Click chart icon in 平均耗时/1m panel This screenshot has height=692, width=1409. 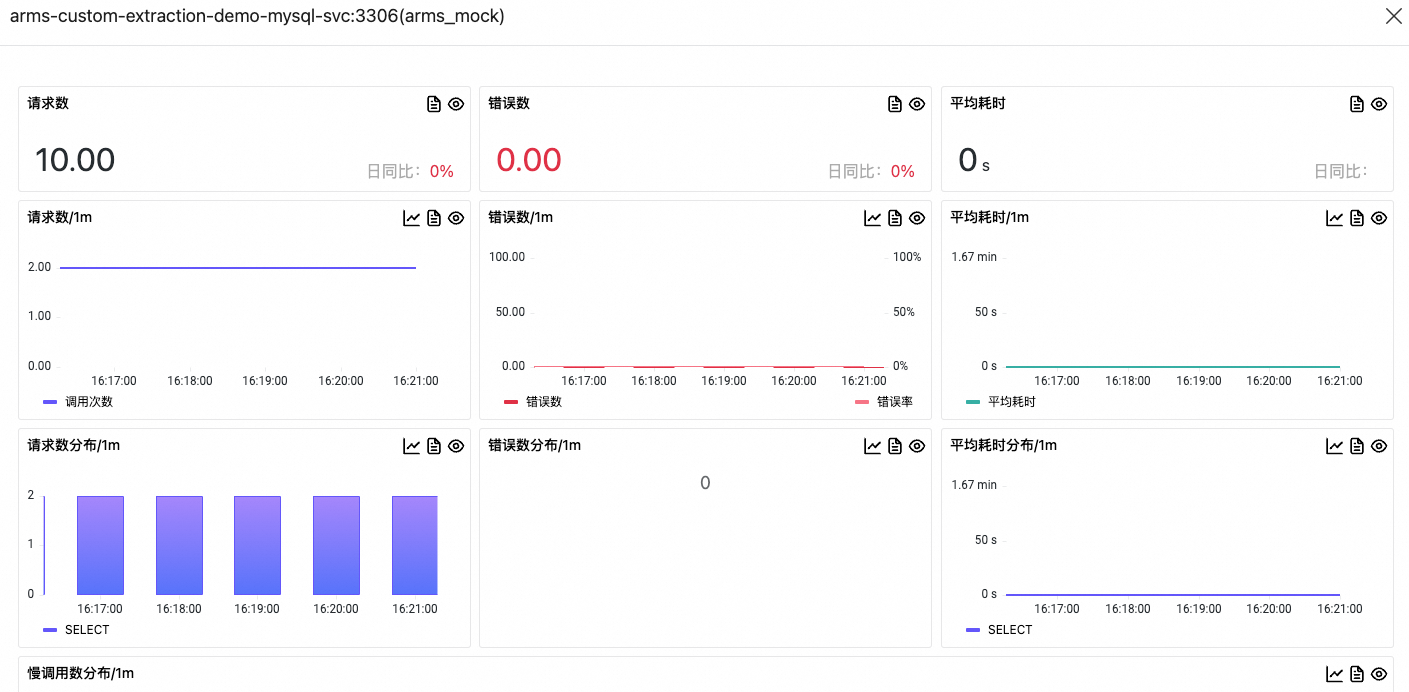click(1334, 218)
